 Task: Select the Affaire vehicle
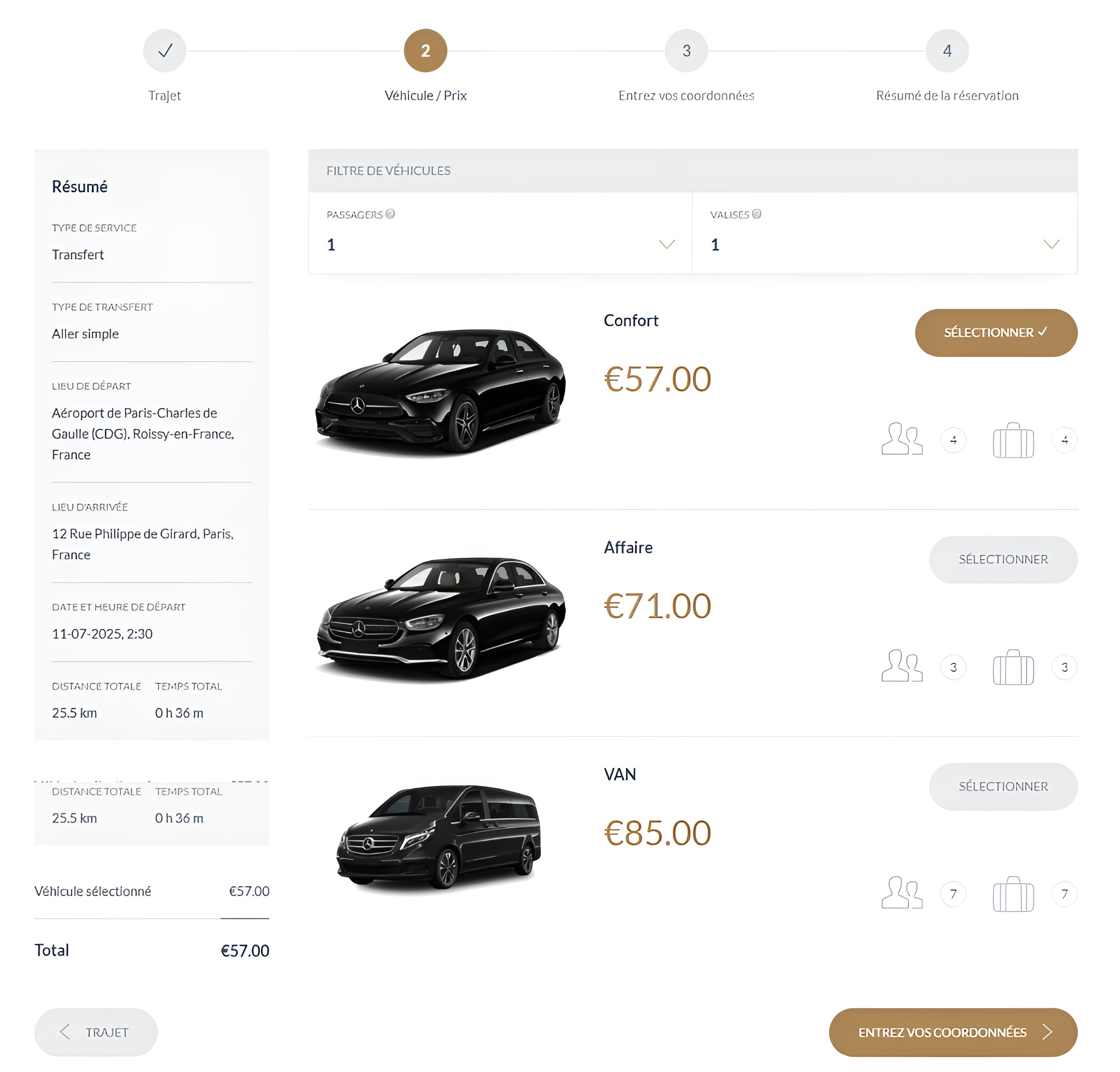[x=1003, y=560]
